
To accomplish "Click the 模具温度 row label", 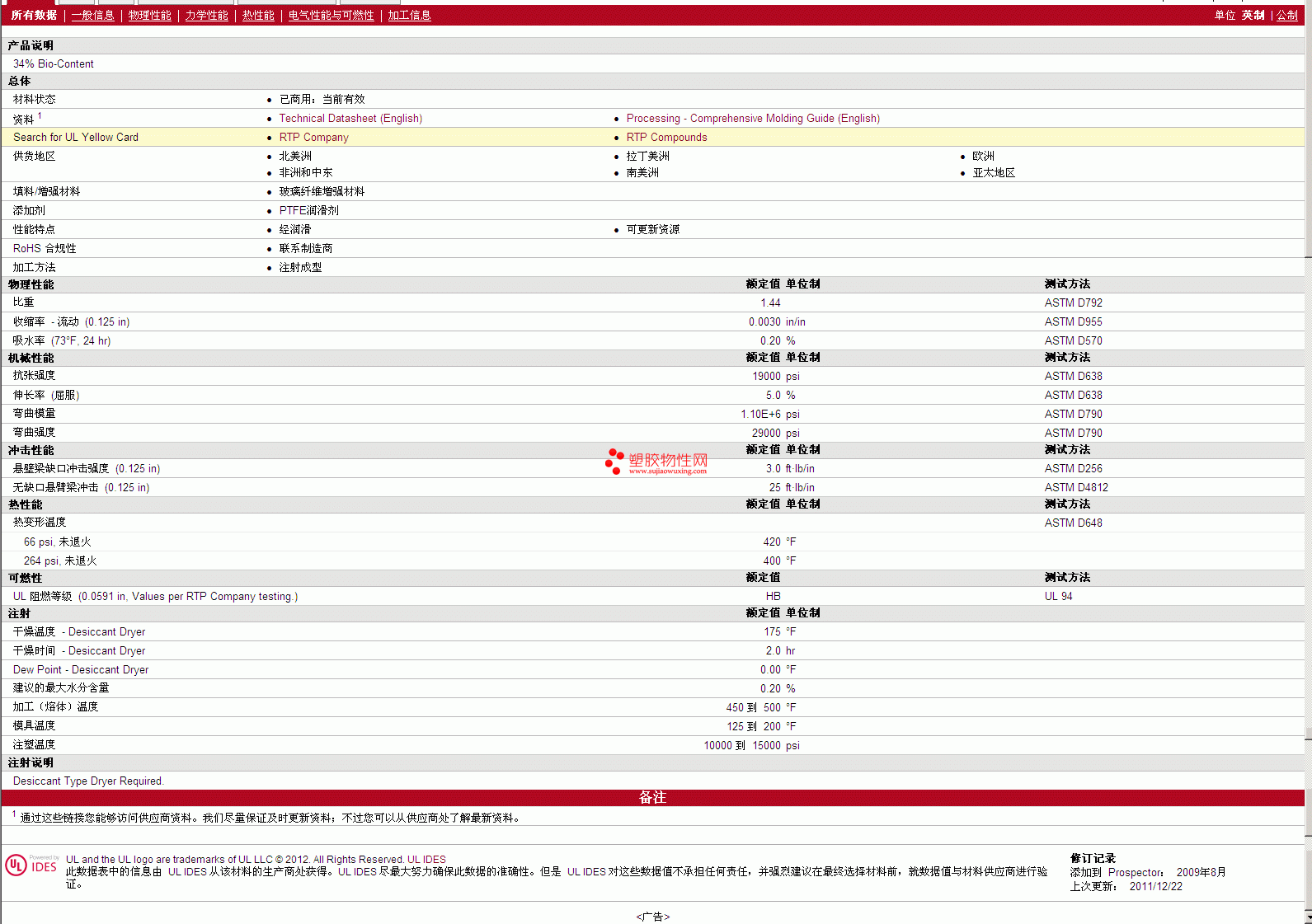I will 34,727.
